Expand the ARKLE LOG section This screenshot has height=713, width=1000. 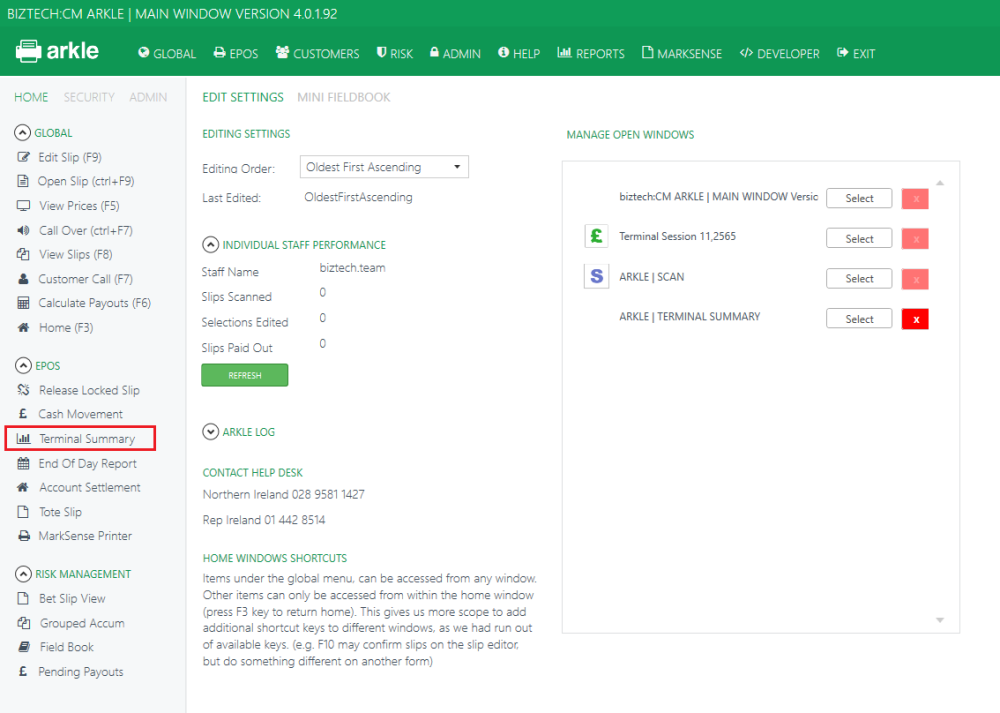pos(210,431)
